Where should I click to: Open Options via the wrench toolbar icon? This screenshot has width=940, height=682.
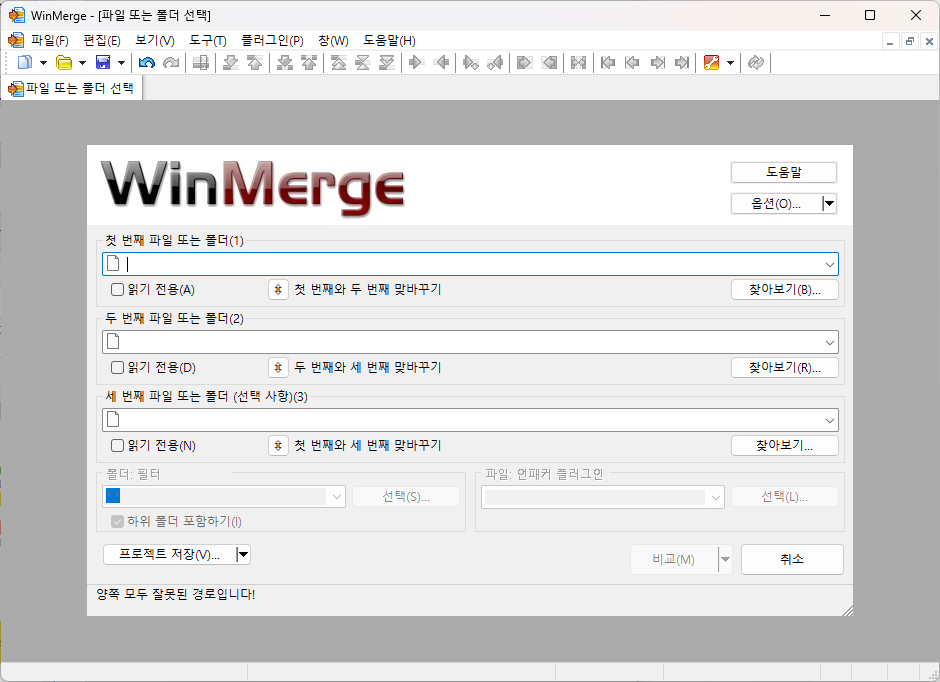pos(712,62)
